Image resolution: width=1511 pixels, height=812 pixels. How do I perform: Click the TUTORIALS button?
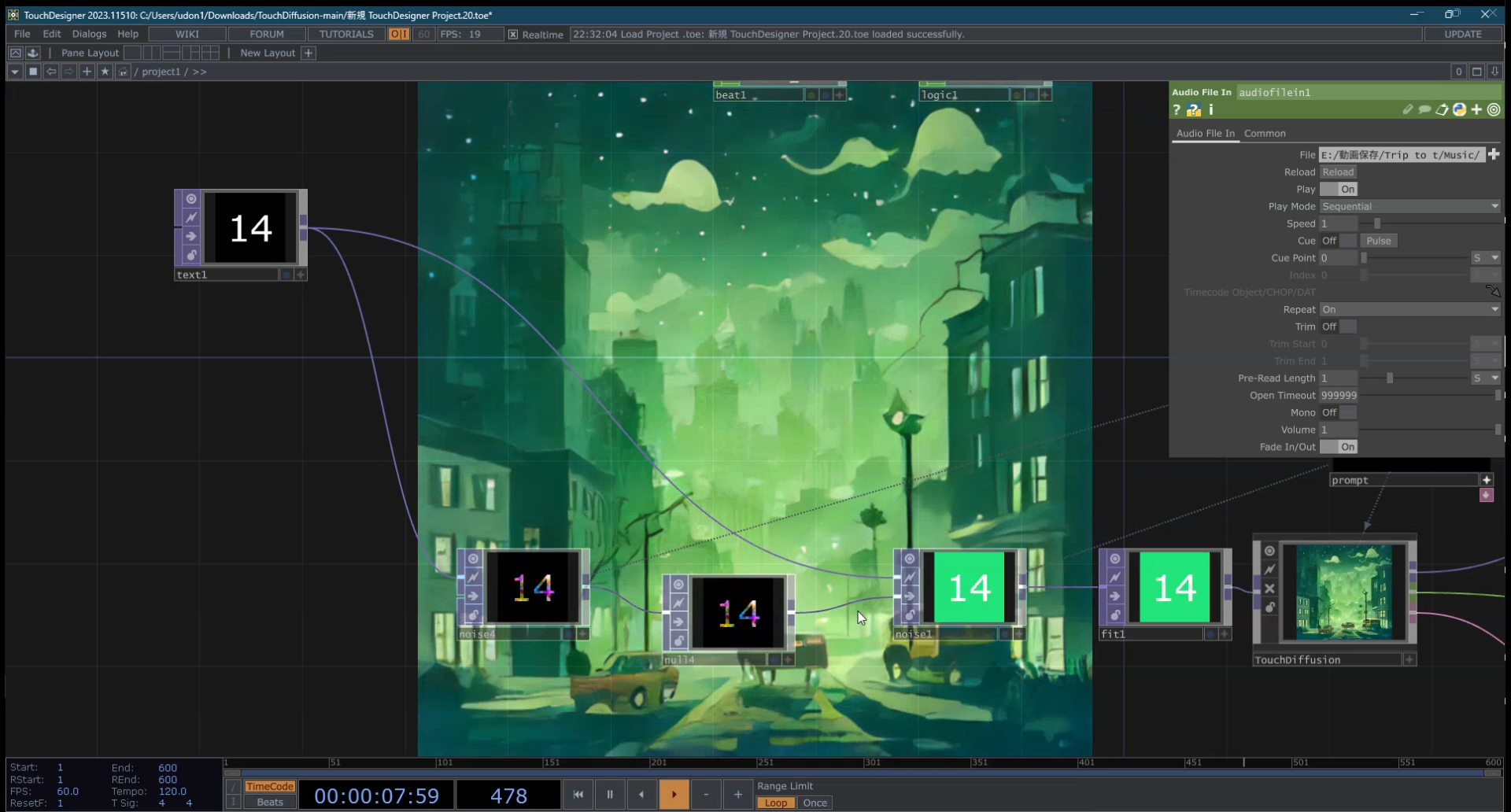coord(346,34)
